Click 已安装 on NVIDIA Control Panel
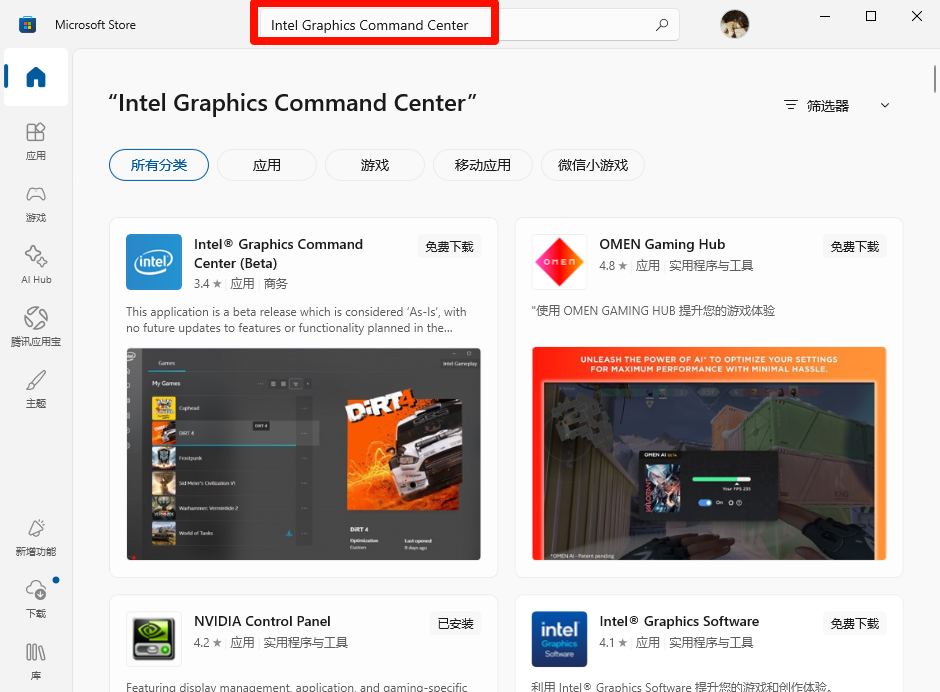This screenshot has width=940, height=692. click(456, 624)
